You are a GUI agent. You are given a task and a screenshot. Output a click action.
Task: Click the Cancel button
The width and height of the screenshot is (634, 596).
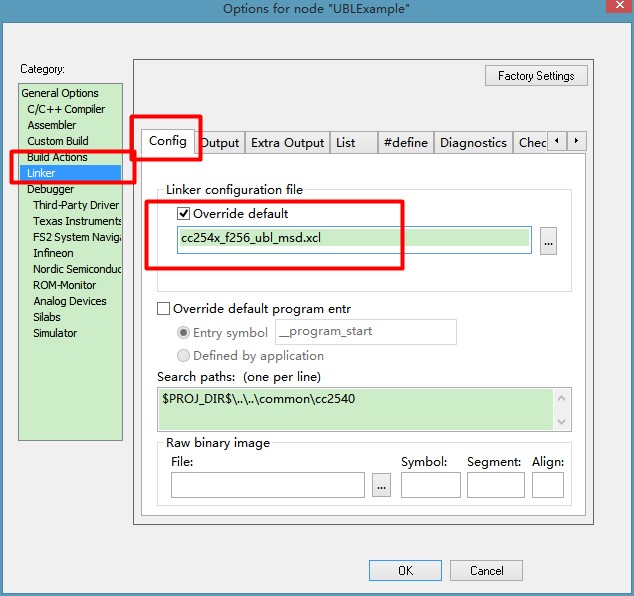click(x=486, y=570)
